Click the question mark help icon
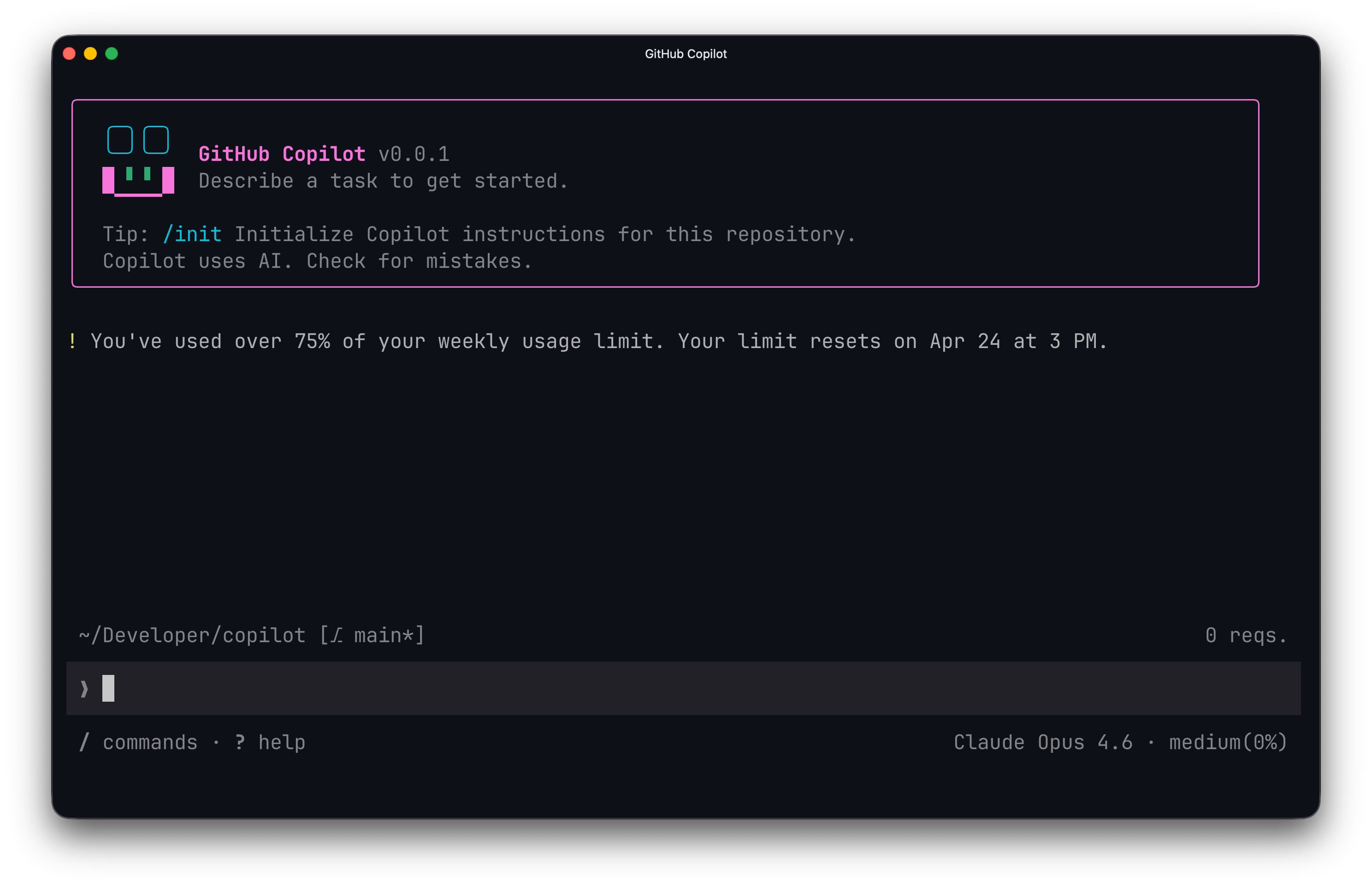Screen dimensions: 1372x887 tap(240, 742)
